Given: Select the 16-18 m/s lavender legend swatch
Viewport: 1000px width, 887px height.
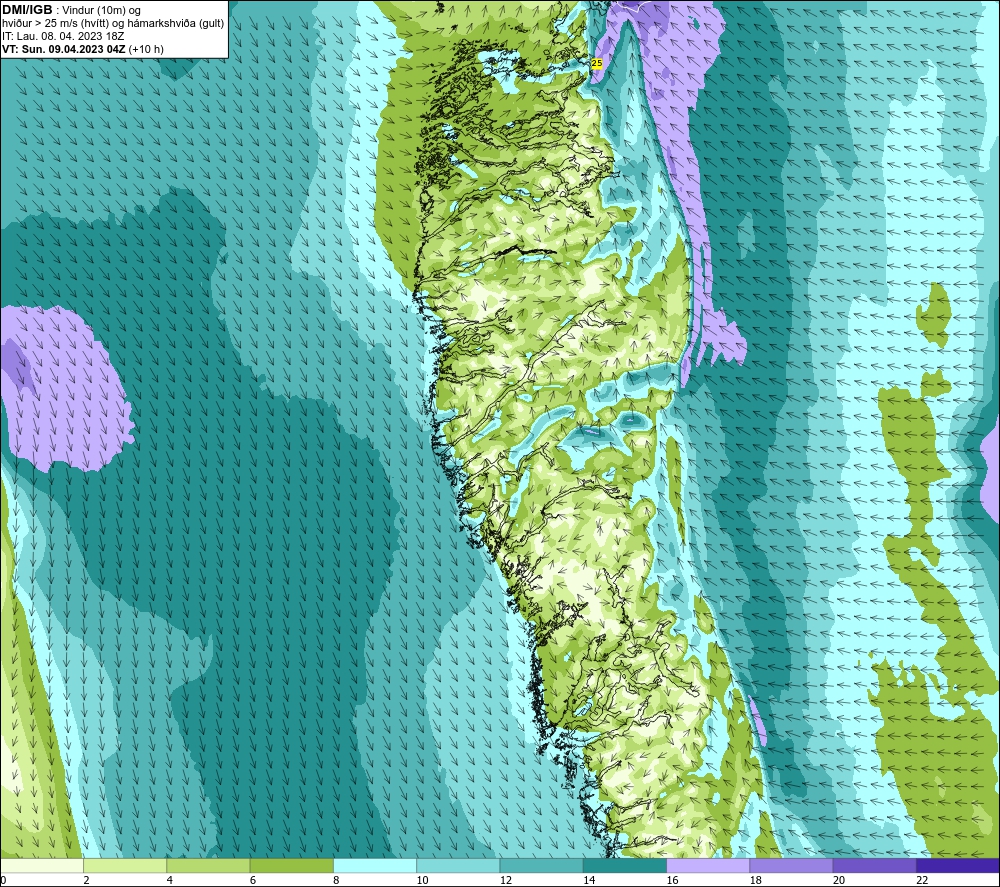Looking at the screenshot, I should [708, 866].
